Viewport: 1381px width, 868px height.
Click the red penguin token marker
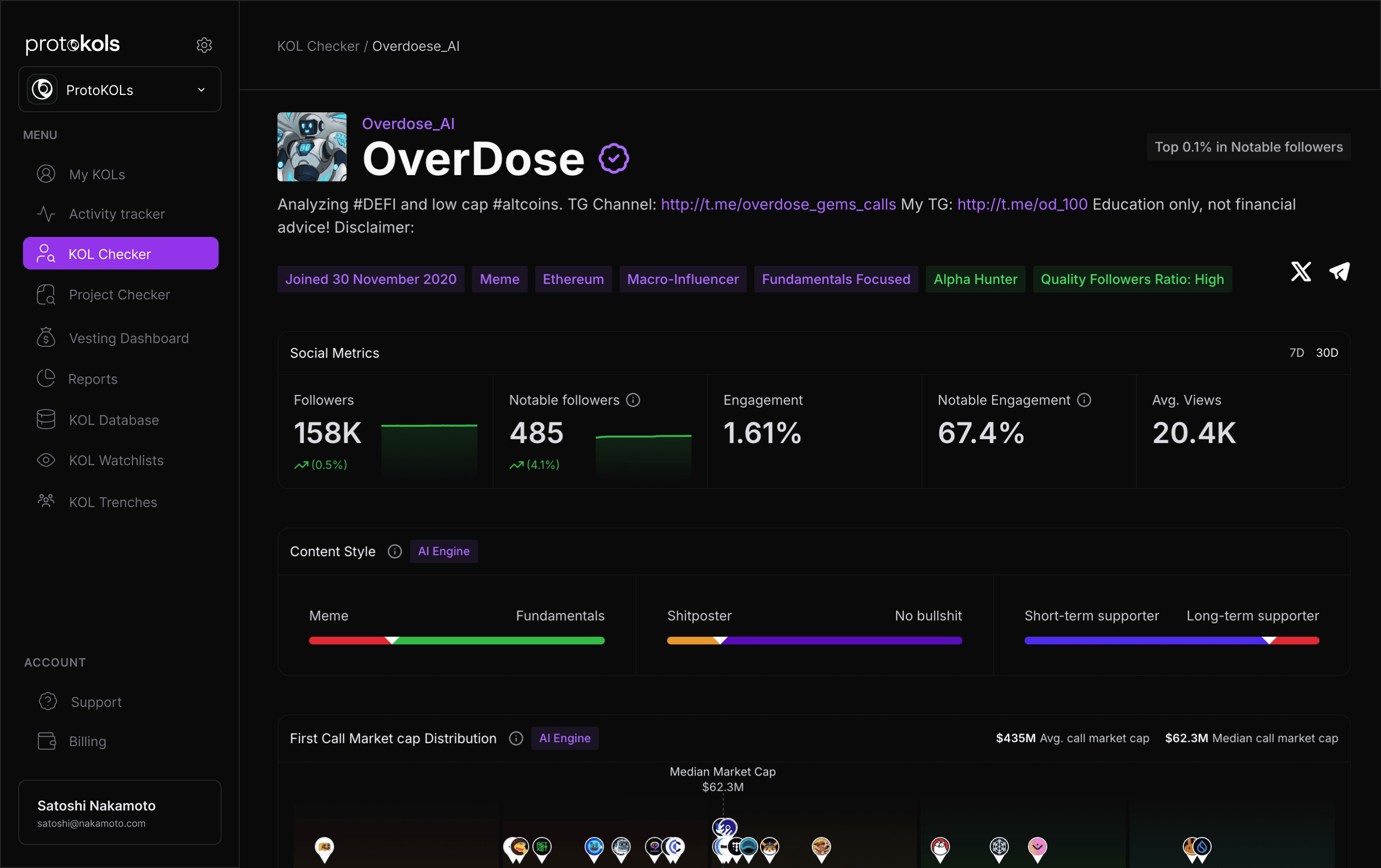(x=940, y=850)
